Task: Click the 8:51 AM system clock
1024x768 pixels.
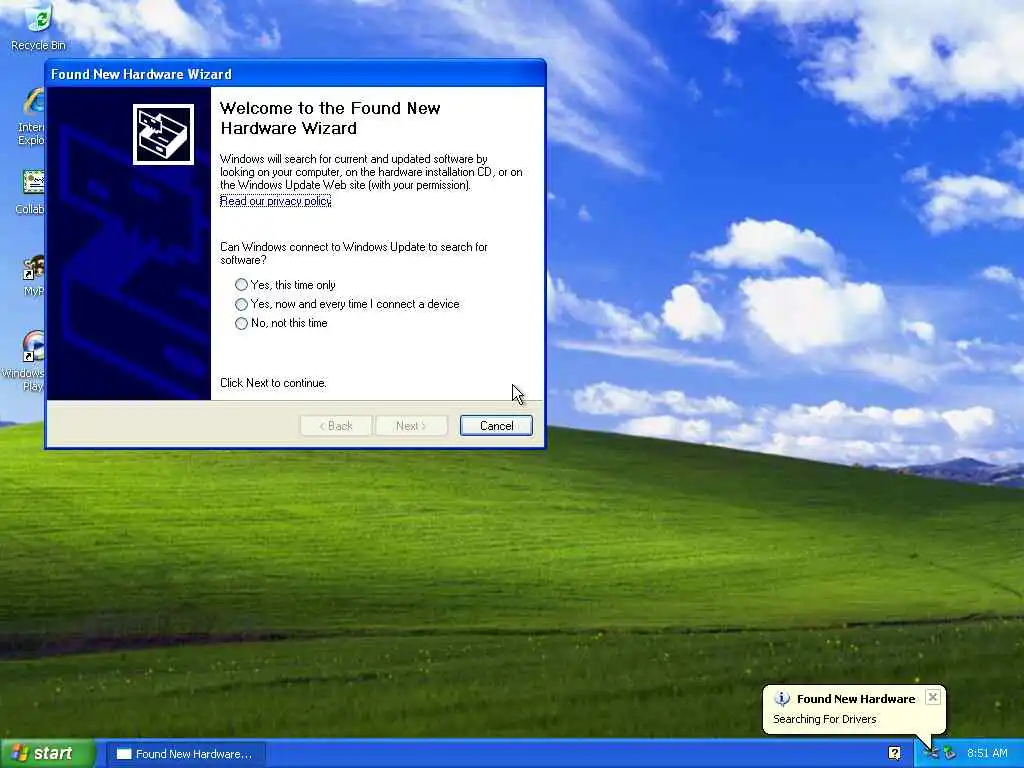Action: pos(987,753)
